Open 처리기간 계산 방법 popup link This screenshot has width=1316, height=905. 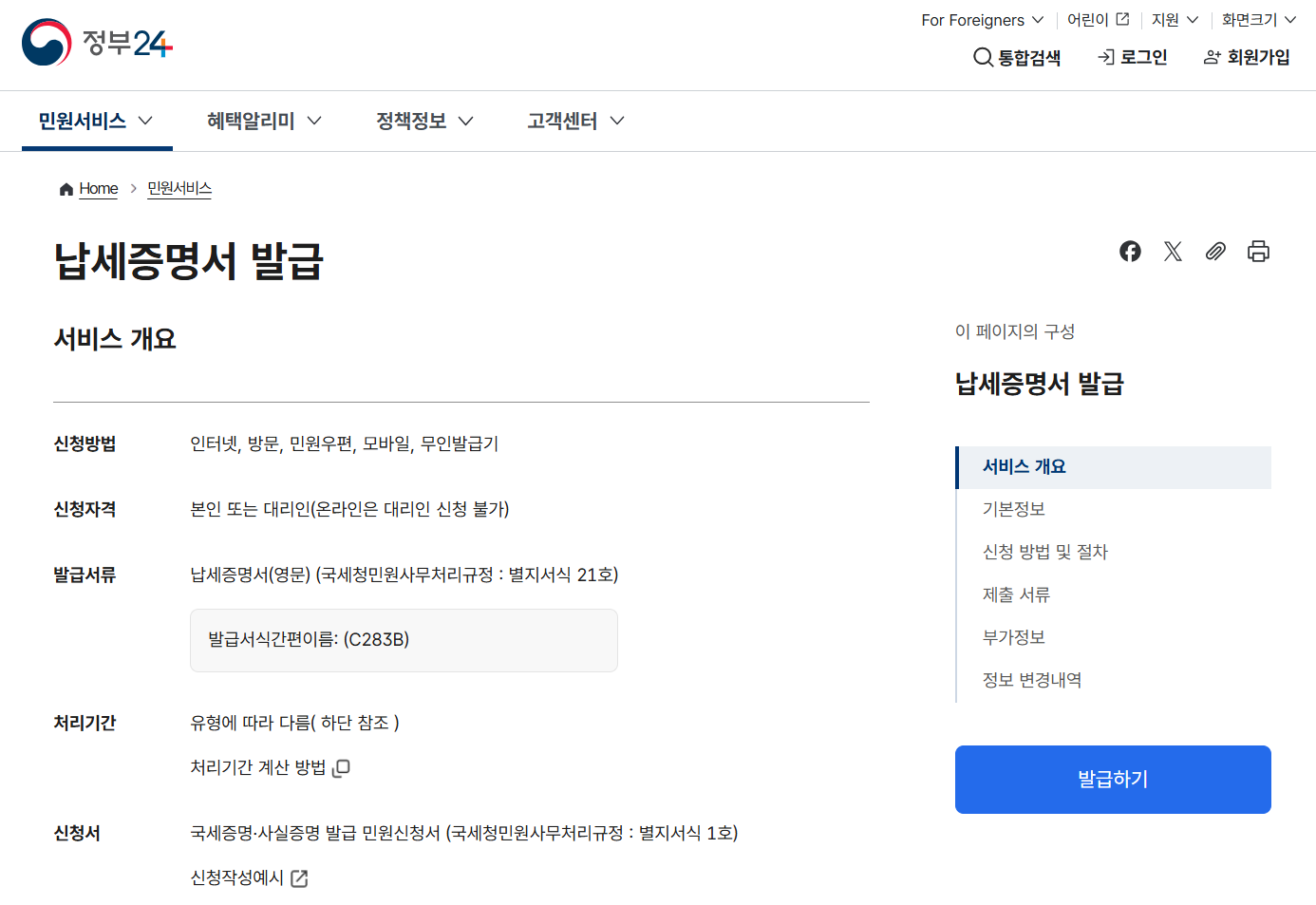tap(271, 767)
